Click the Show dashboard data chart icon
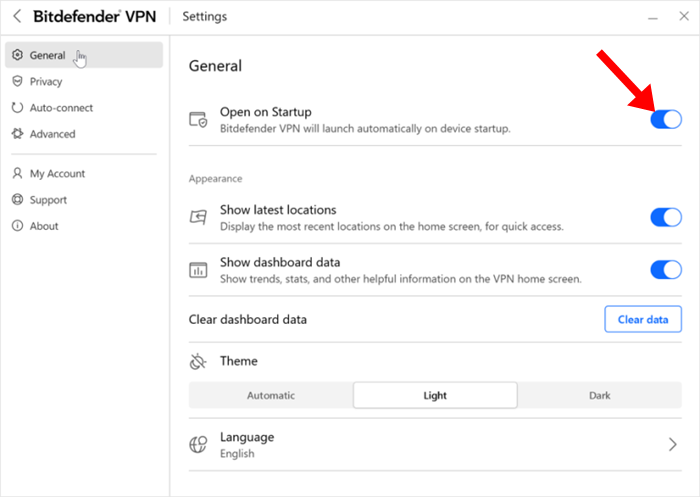This screenshot has height=497, width=700. click(x=198, y=270)
